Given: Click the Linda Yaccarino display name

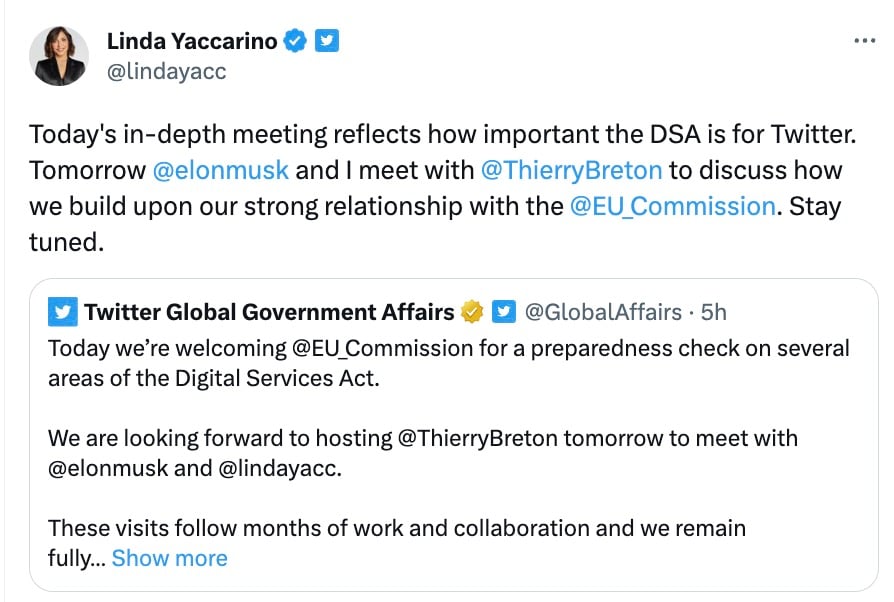Looking at the screenshot, I should [x=192, y=41].
